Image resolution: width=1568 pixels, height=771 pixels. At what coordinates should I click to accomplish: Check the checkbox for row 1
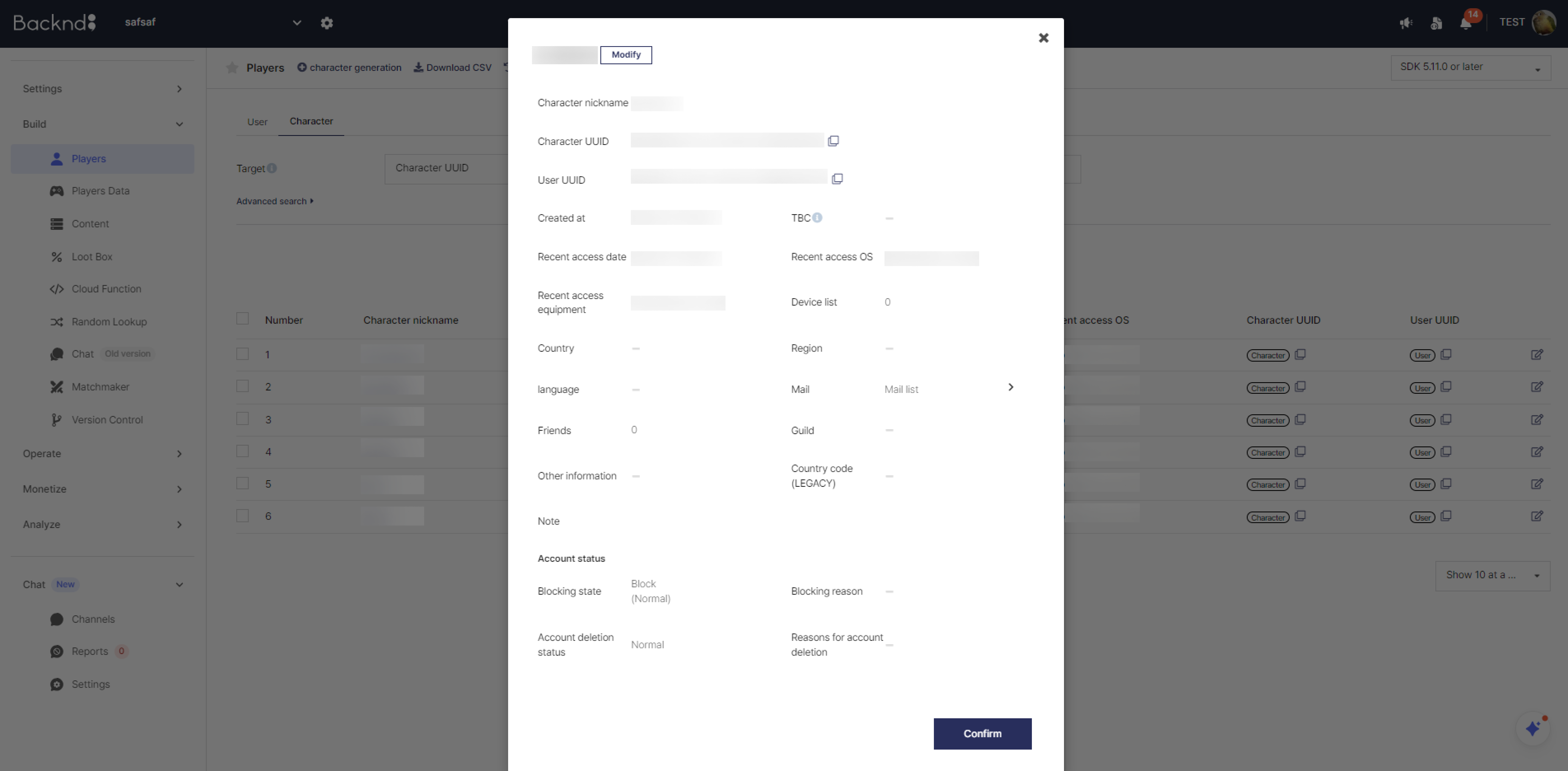242,354
